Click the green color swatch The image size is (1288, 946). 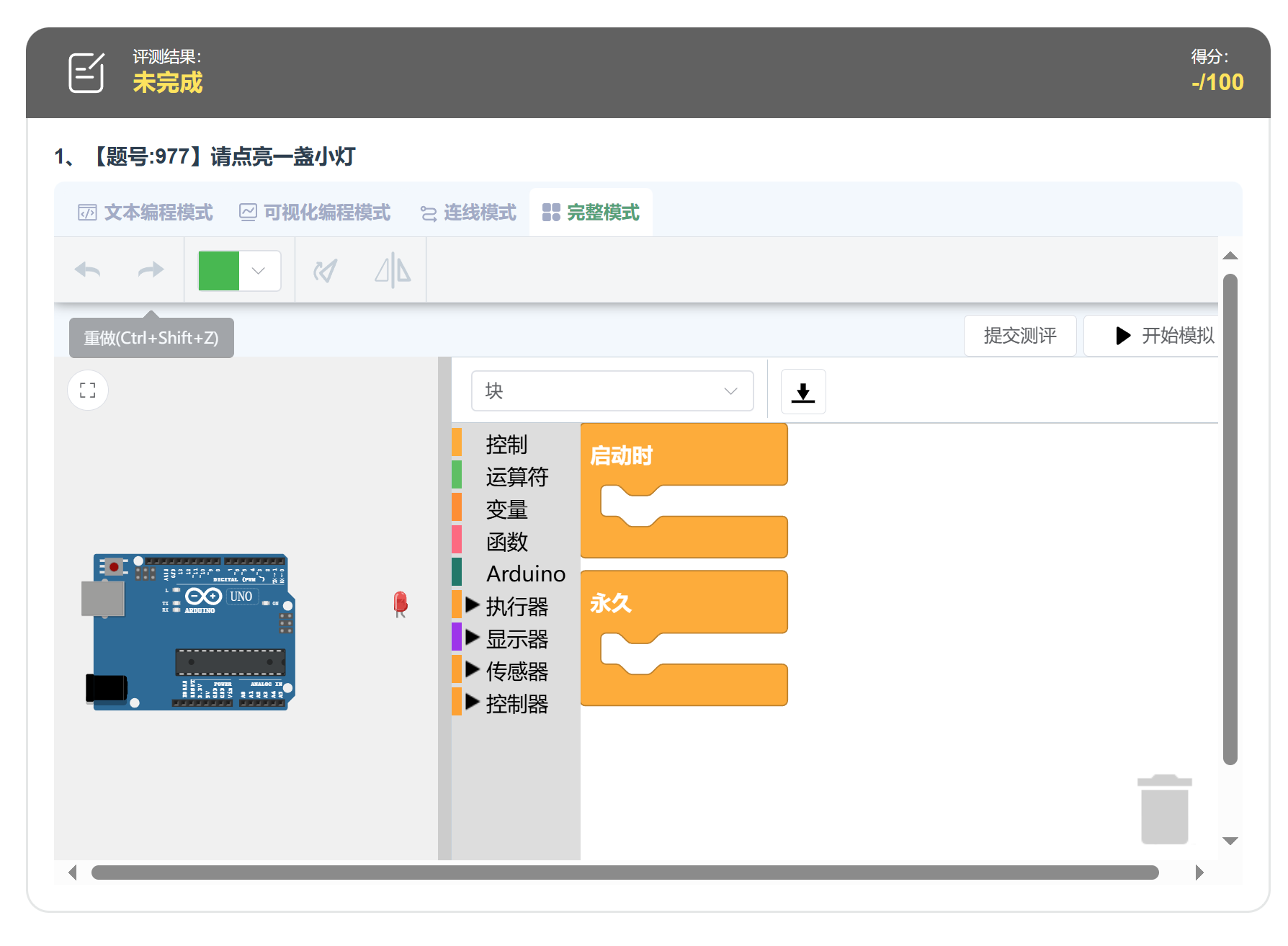click(219, 271)
